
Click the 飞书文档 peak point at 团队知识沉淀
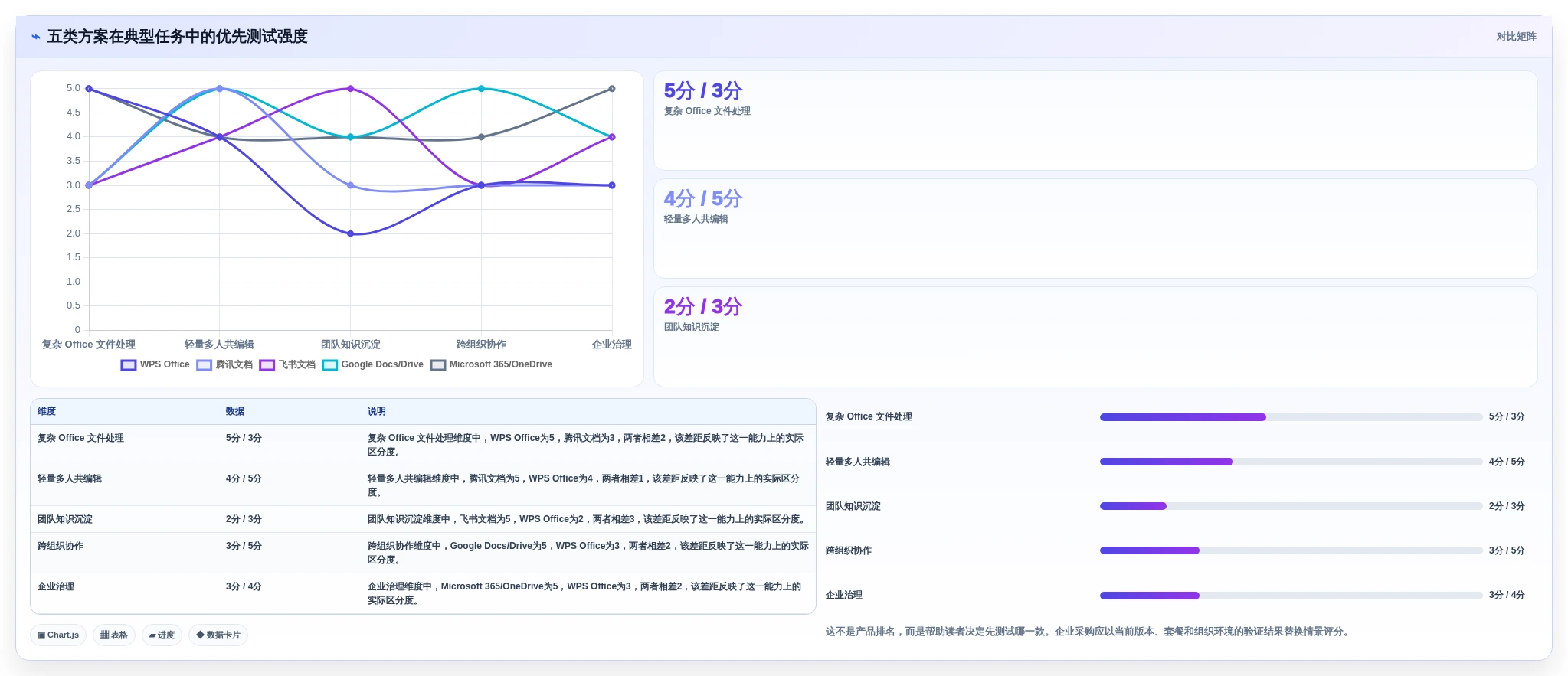[351, 89]
